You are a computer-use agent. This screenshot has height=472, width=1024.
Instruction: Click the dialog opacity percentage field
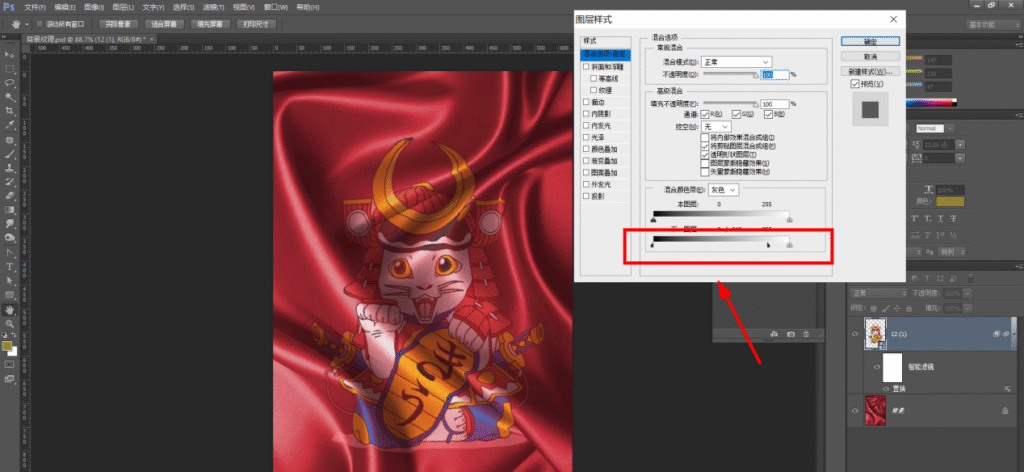click(775, 75)
